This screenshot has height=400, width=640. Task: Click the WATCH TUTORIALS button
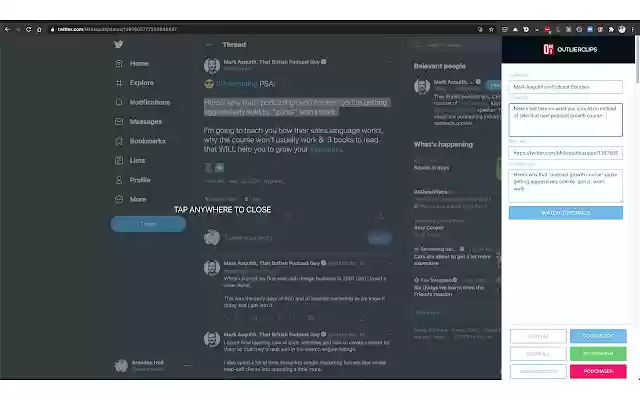click(x=565, y=213)
